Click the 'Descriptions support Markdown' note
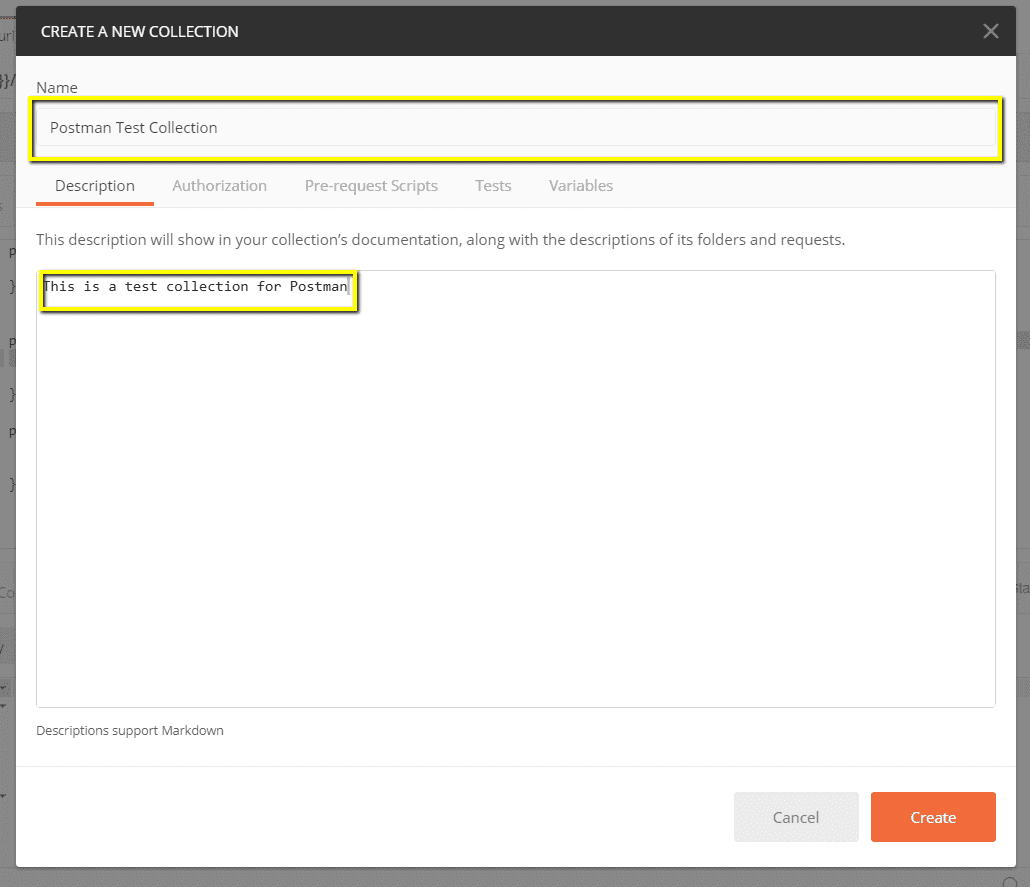1030x887 pixels. point(130,731)
